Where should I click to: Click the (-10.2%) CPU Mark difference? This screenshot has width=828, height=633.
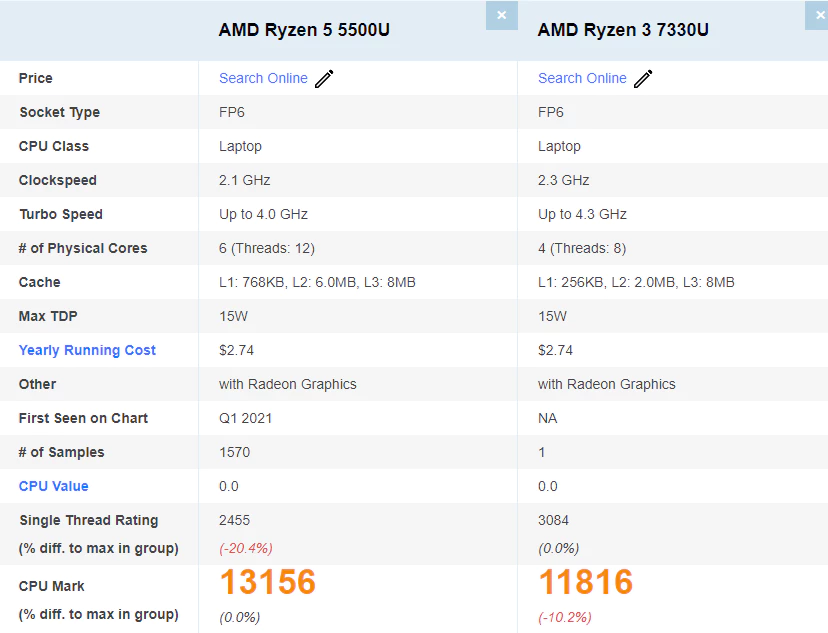564,617
